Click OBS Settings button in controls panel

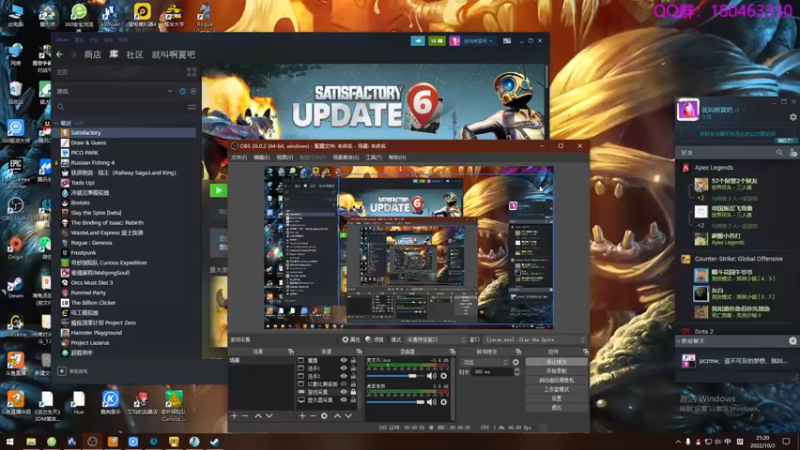point(556,398)
